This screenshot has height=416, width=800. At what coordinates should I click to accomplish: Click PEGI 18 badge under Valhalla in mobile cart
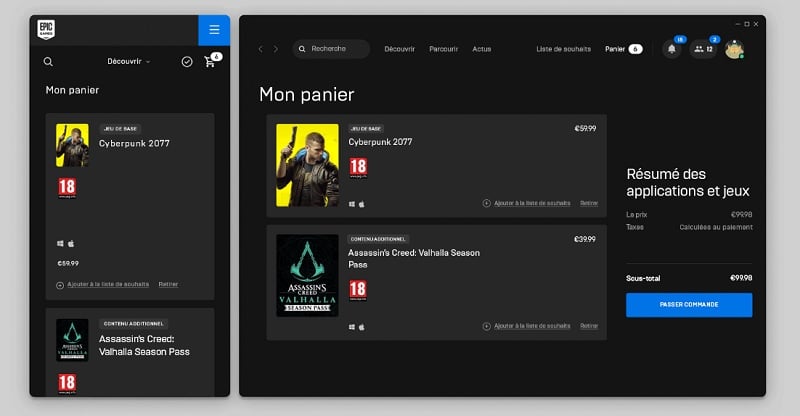[x=67, y=383]
